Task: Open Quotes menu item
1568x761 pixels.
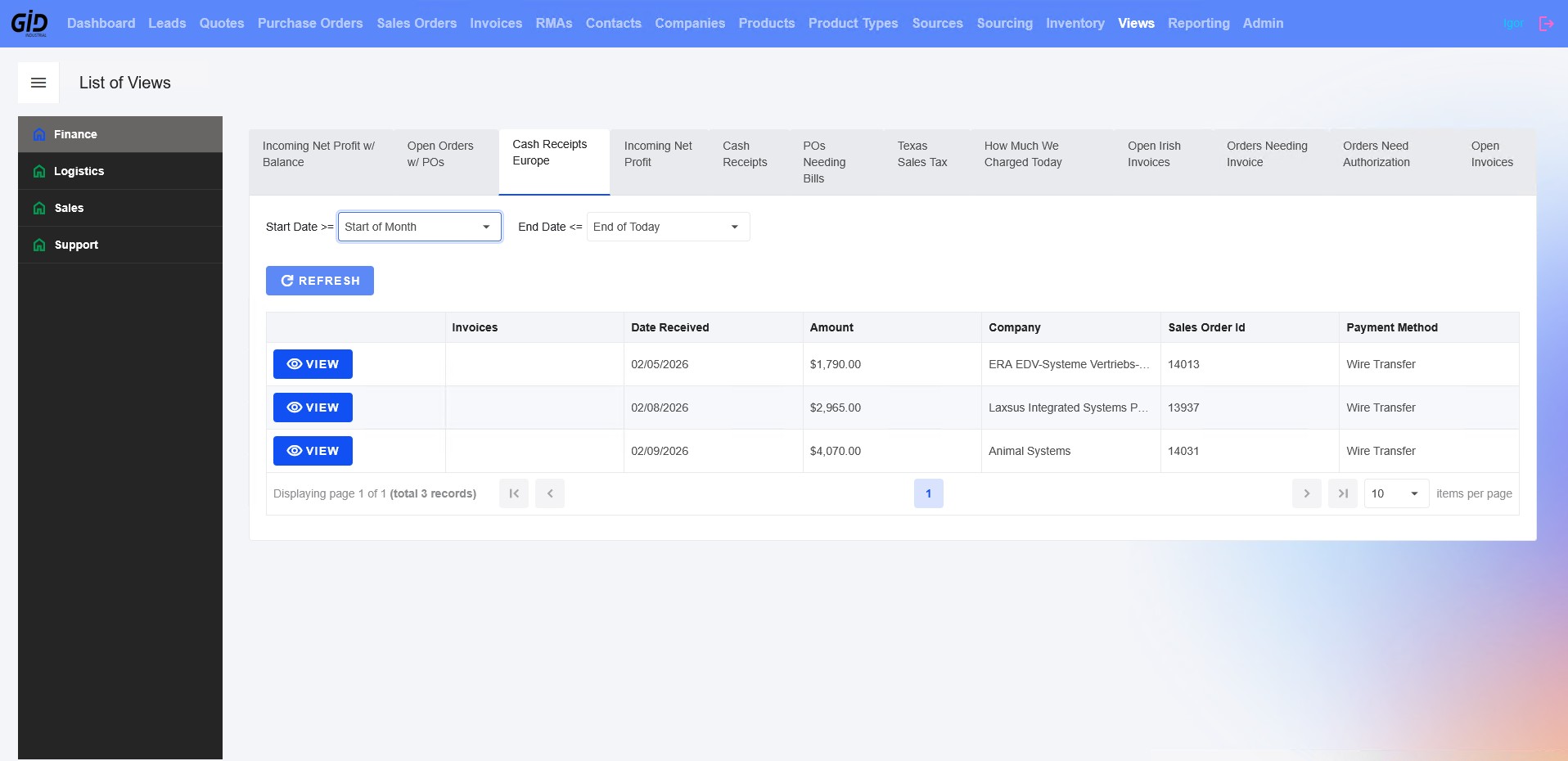Action: coord(222,24)
